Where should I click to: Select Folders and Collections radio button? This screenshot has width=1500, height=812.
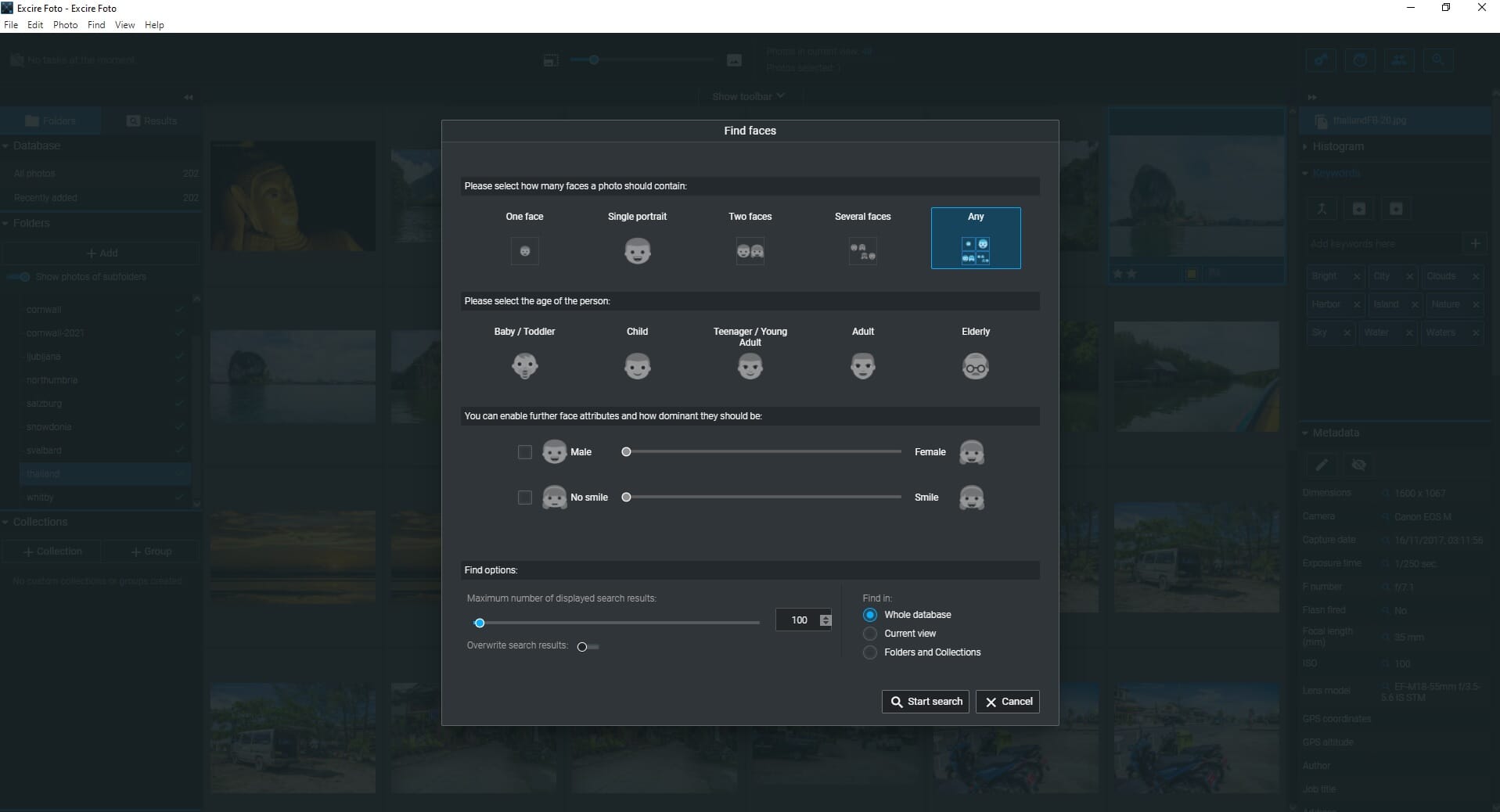pos(869,652)
